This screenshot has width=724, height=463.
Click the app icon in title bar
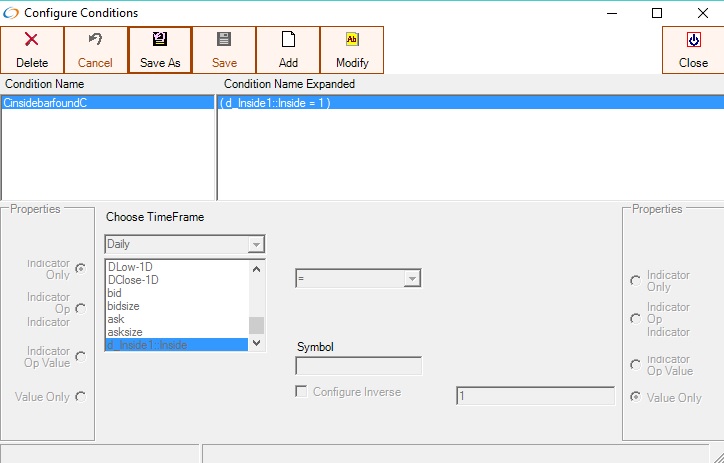(11, 13)
